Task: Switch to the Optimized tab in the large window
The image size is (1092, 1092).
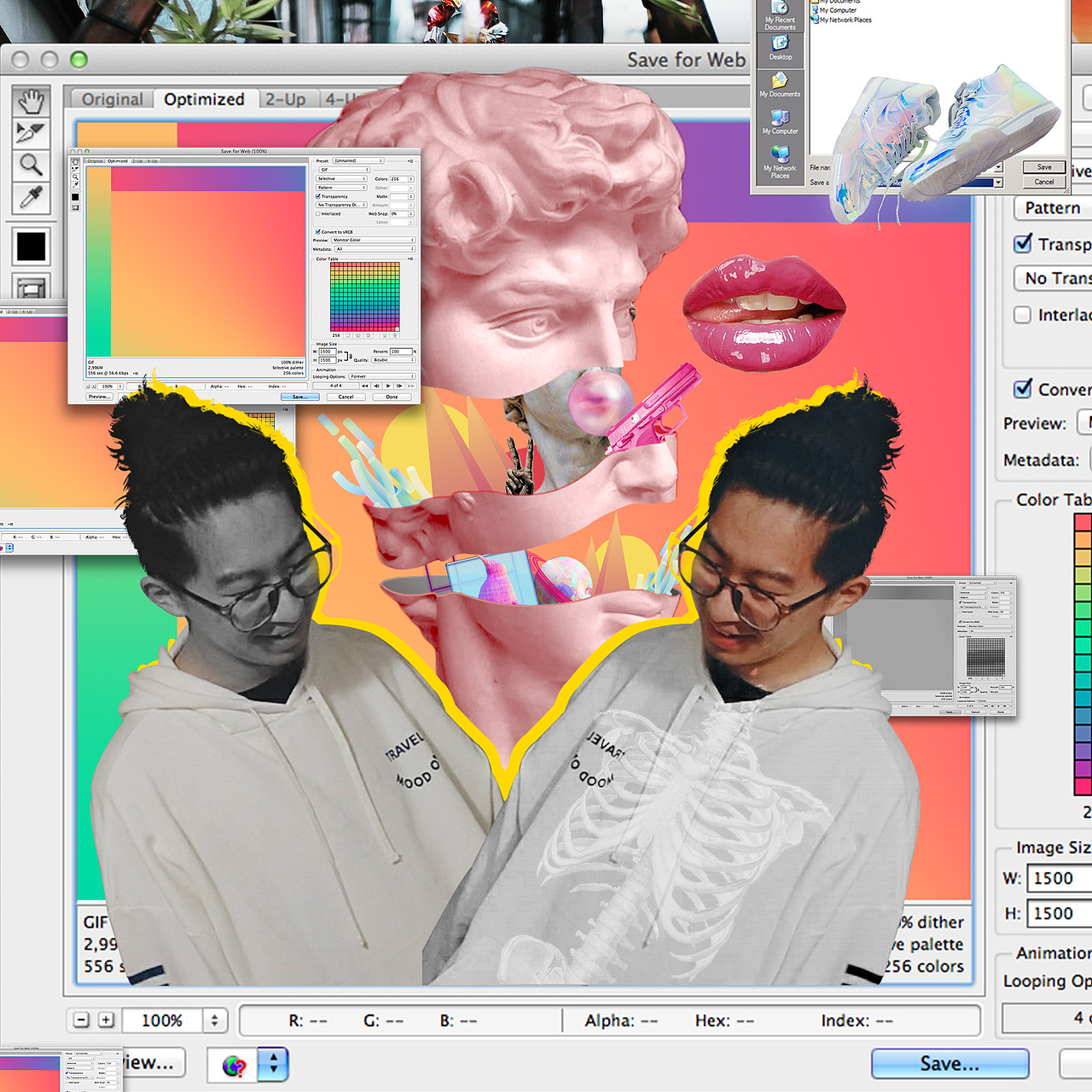Action: click(x=204, y=99)
